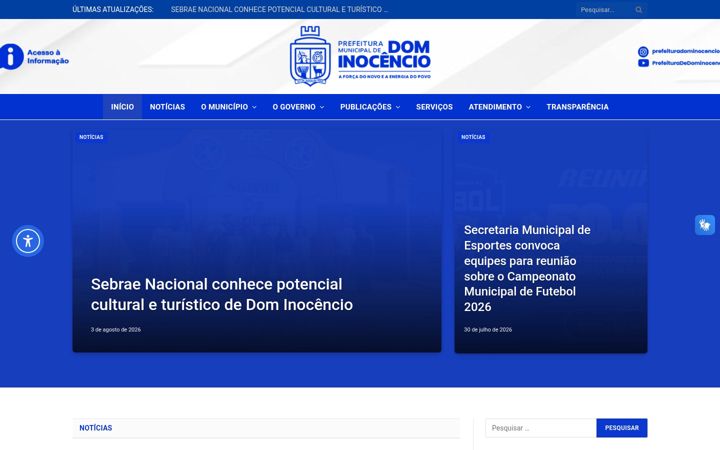Open the Acesso à Informação icon
720x450 pixels.
click(11, 56)
